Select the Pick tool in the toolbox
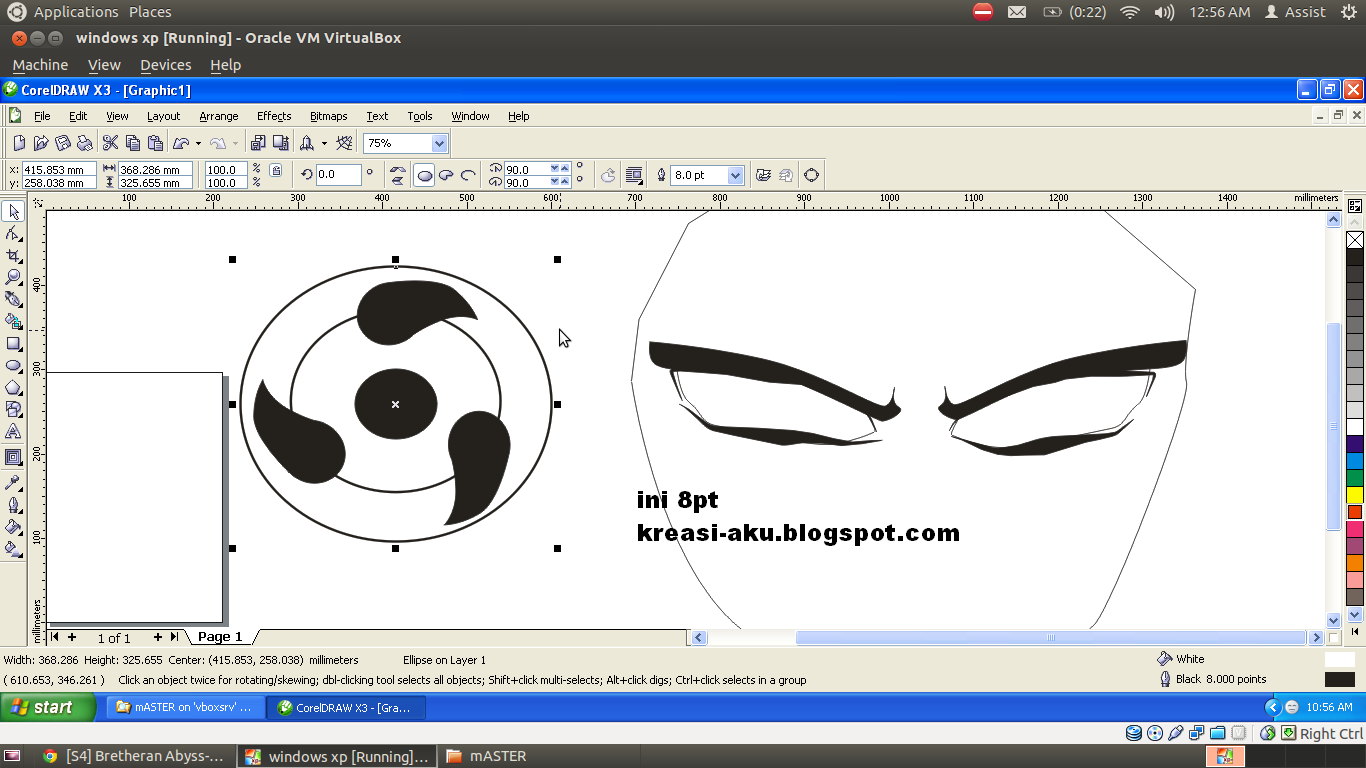Screen dimensions: 1366x768 [x=13, y=212]
